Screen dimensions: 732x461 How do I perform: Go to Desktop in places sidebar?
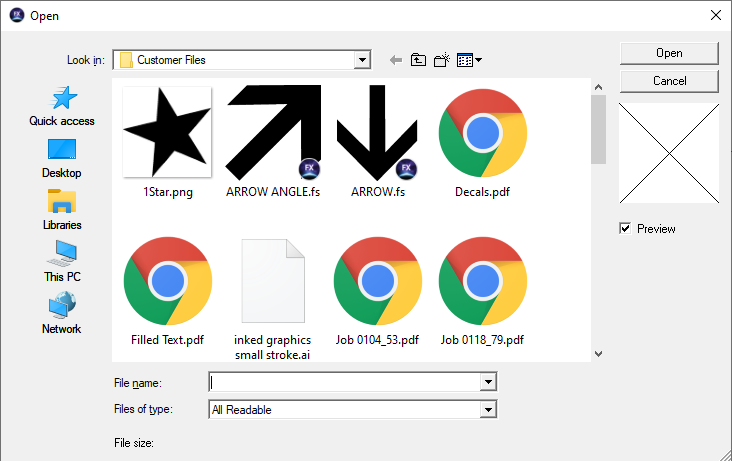62,157
